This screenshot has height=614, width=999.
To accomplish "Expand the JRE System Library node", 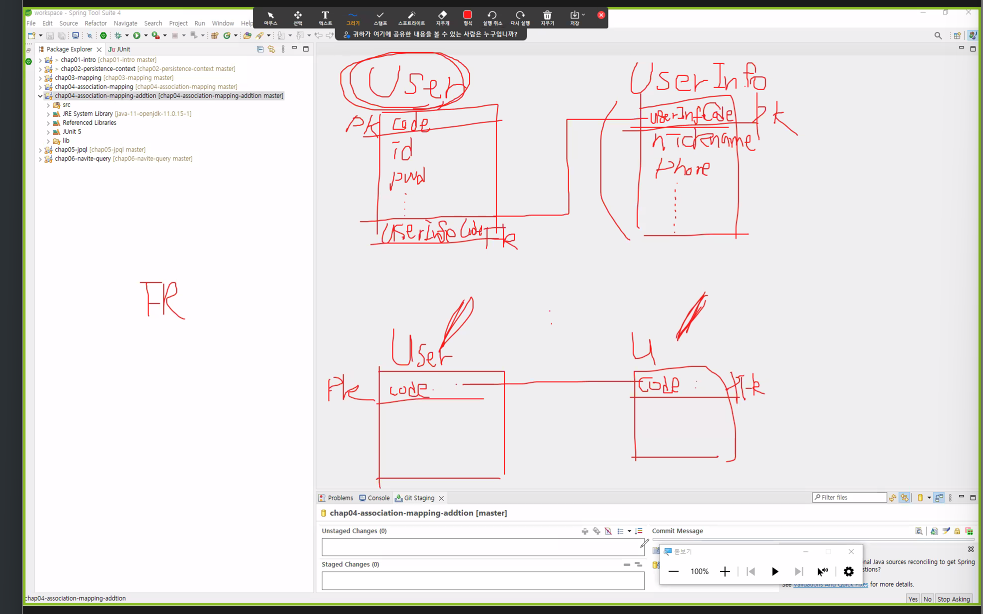I will click(x=48, y=114).
